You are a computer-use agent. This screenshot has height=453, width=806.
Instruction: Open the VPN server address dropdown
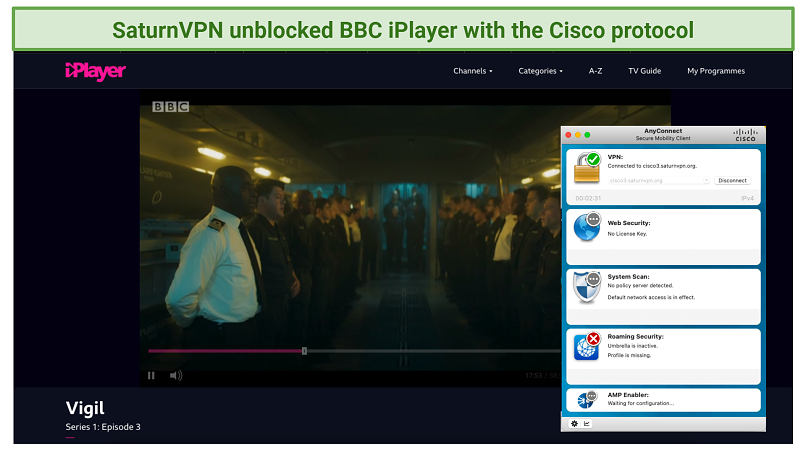click(x=706, y=180)
